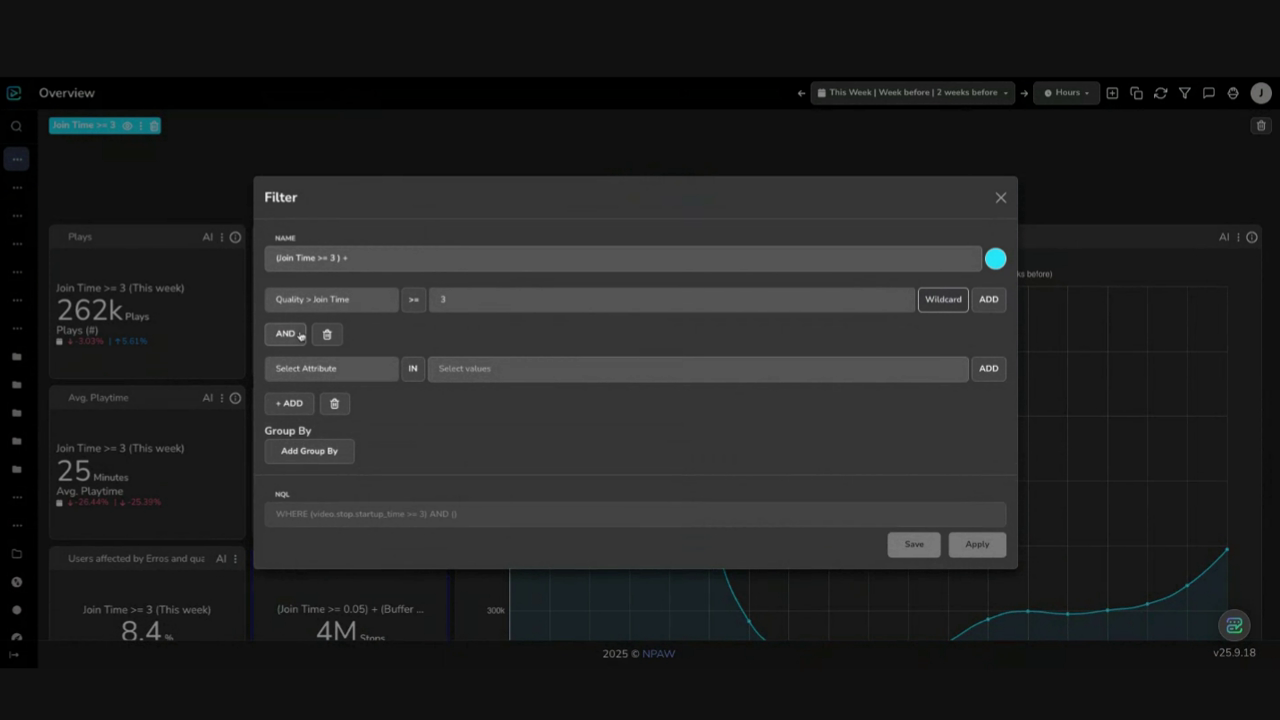Screen dimensions: 1280x720
Task: Change the >= comparison operator
Action: [x=414, y=299]
